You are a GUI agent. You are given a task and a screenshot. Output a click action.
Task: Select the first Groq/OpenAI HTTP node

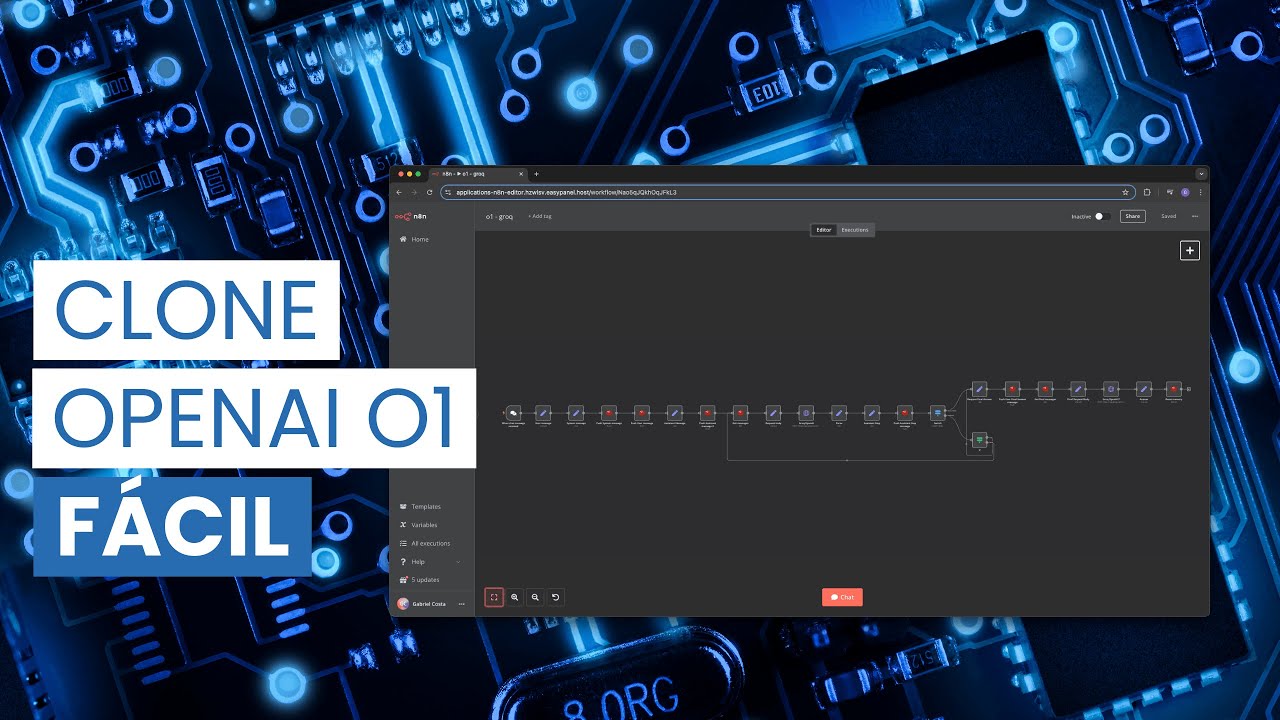[806, 412]
